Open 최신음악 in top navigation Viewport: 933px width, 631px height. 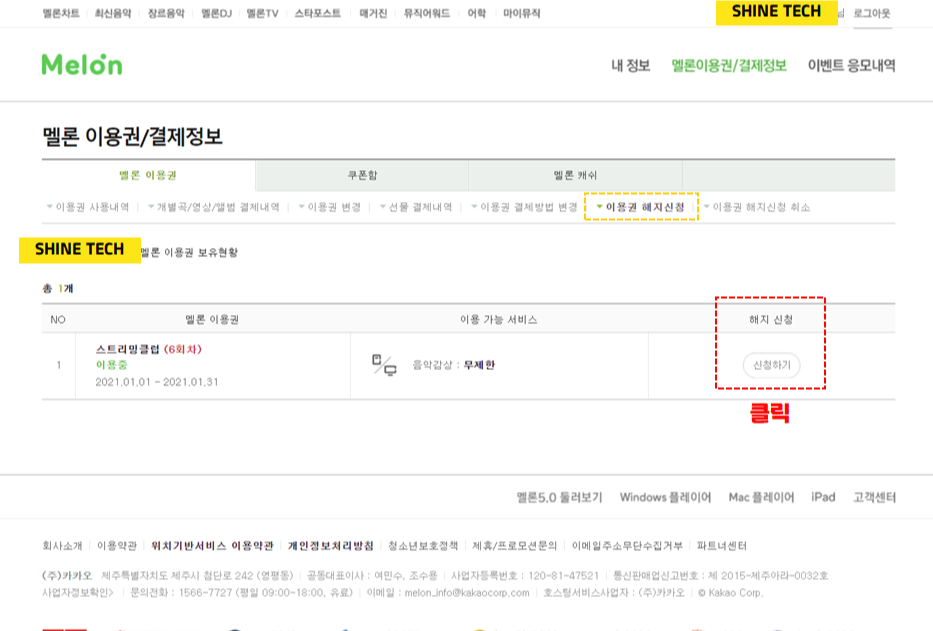113,13
